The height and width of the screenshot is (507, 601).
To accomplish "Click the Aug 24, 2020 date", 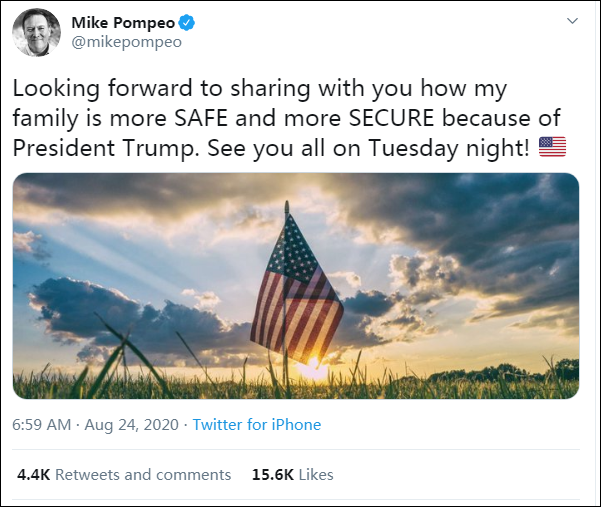I will [x=132, y=425].
